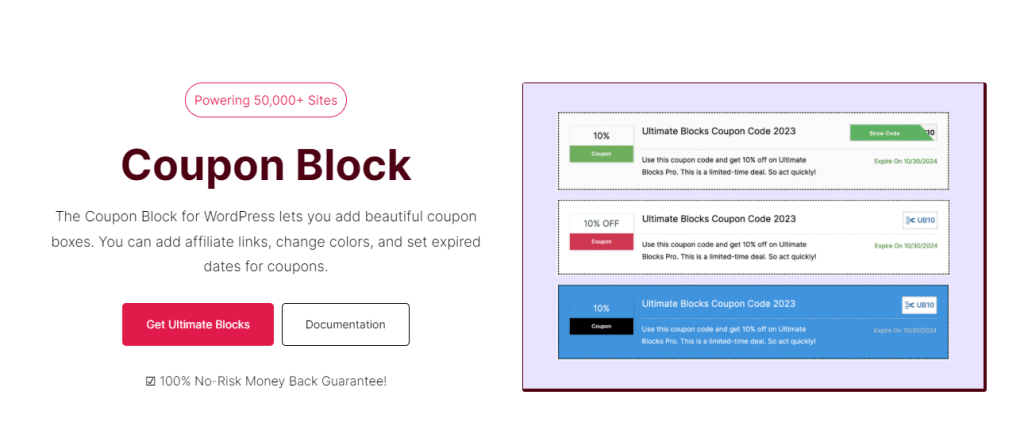Viewport: 1024px width, 441px height.
Task: Click the Get Ultimate Blocks button
Action: point(198,324)
